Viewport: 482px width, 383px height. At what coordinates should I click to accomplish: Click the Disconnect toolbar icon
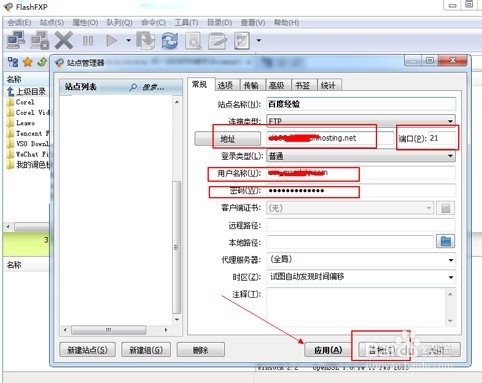tap(40, 40)
